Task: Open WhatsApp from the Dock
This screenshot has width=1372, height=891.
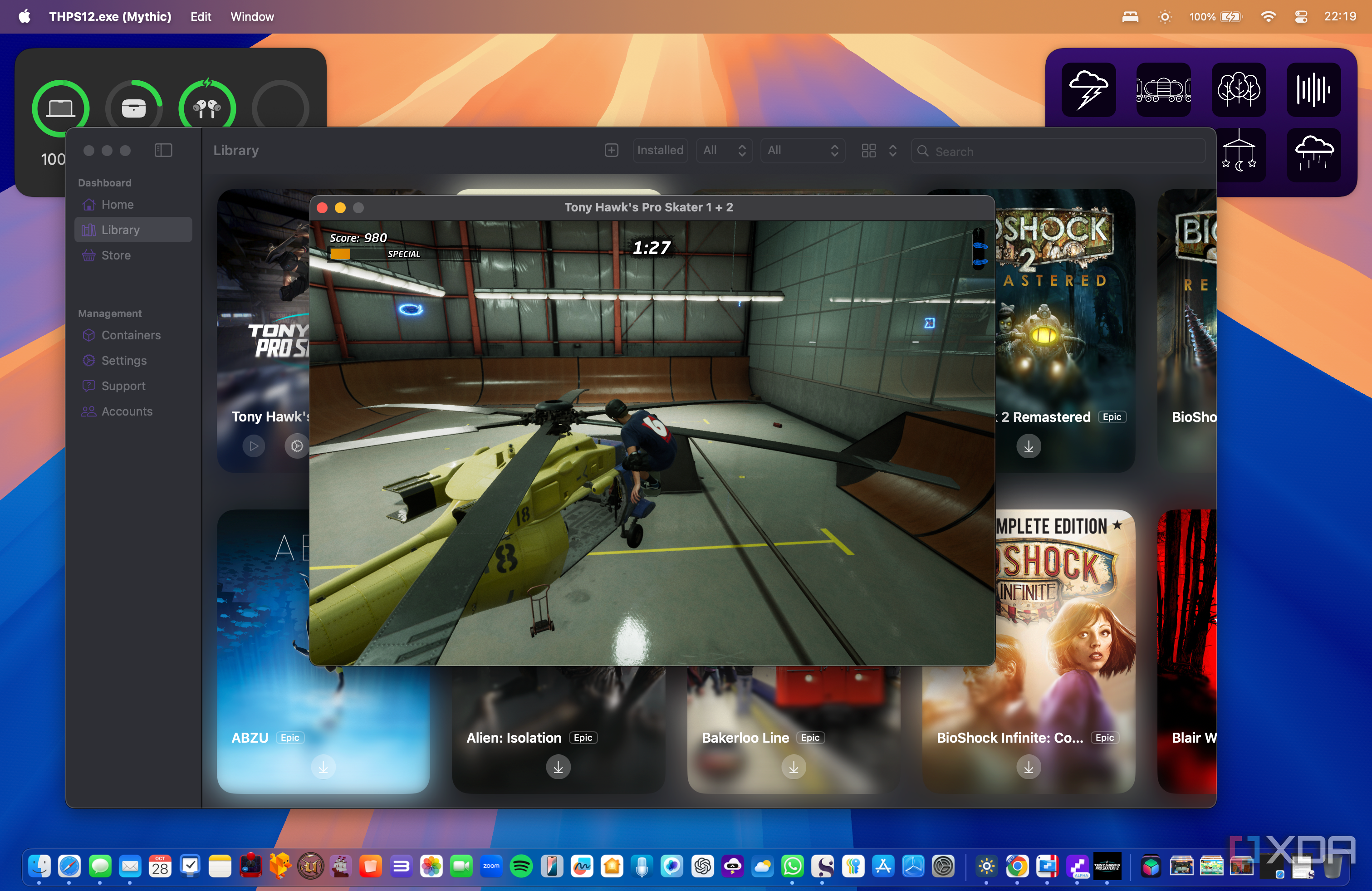Action: point(792,866)
